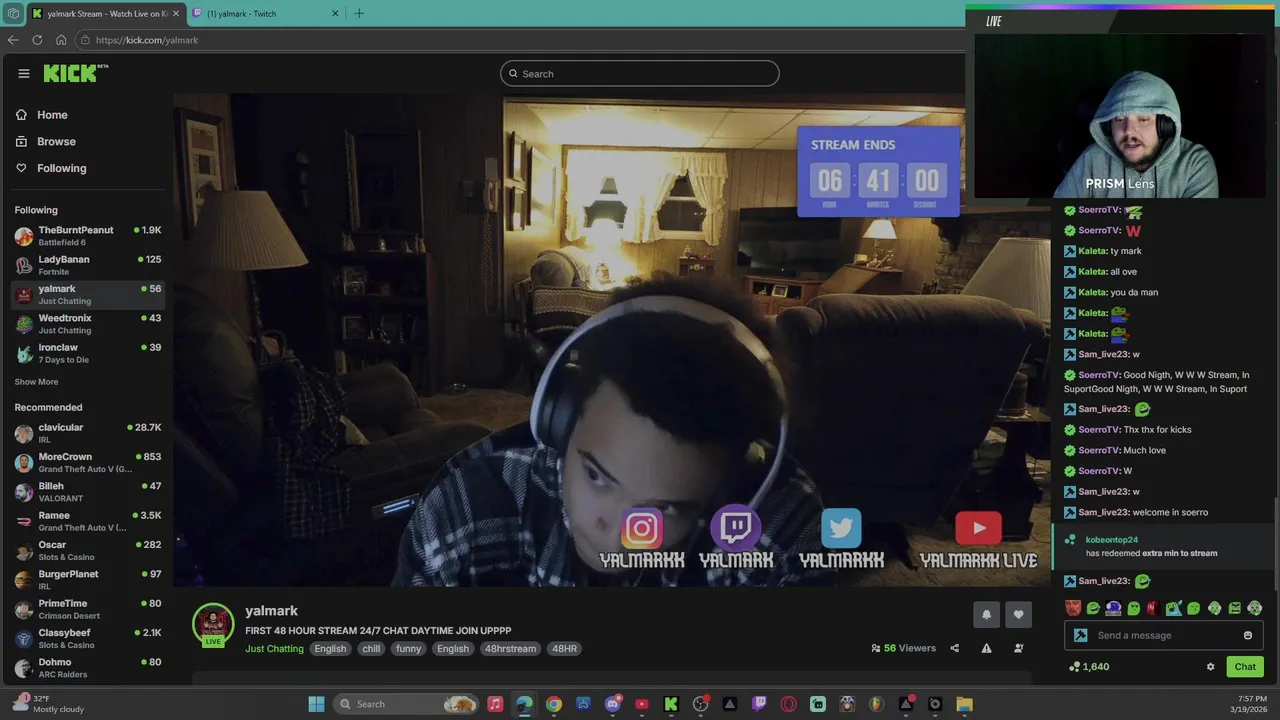Click the '1,640' channel points value
1280x720 pixels.
[x=1095, y=667]
